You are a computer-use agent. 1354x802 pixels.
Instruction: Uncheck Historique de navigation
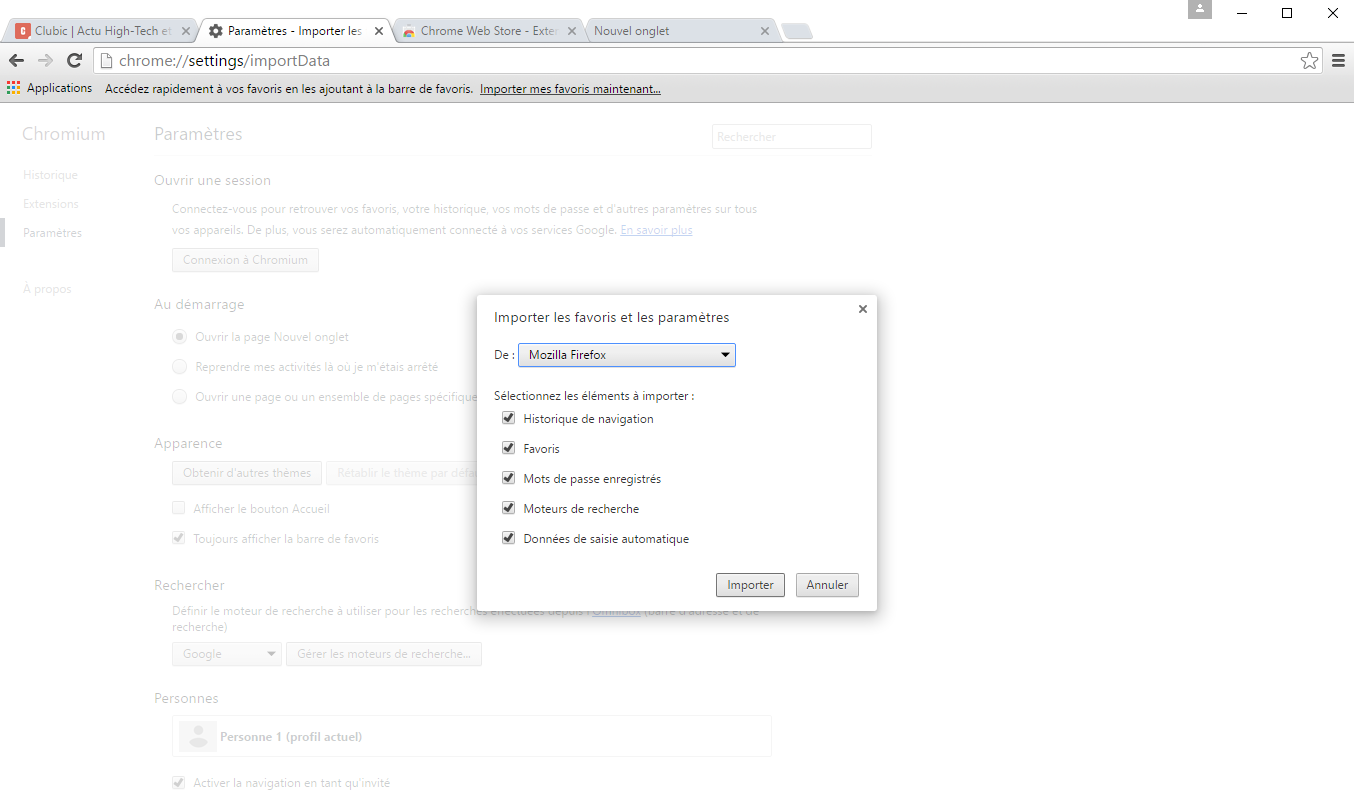(509, 418)
